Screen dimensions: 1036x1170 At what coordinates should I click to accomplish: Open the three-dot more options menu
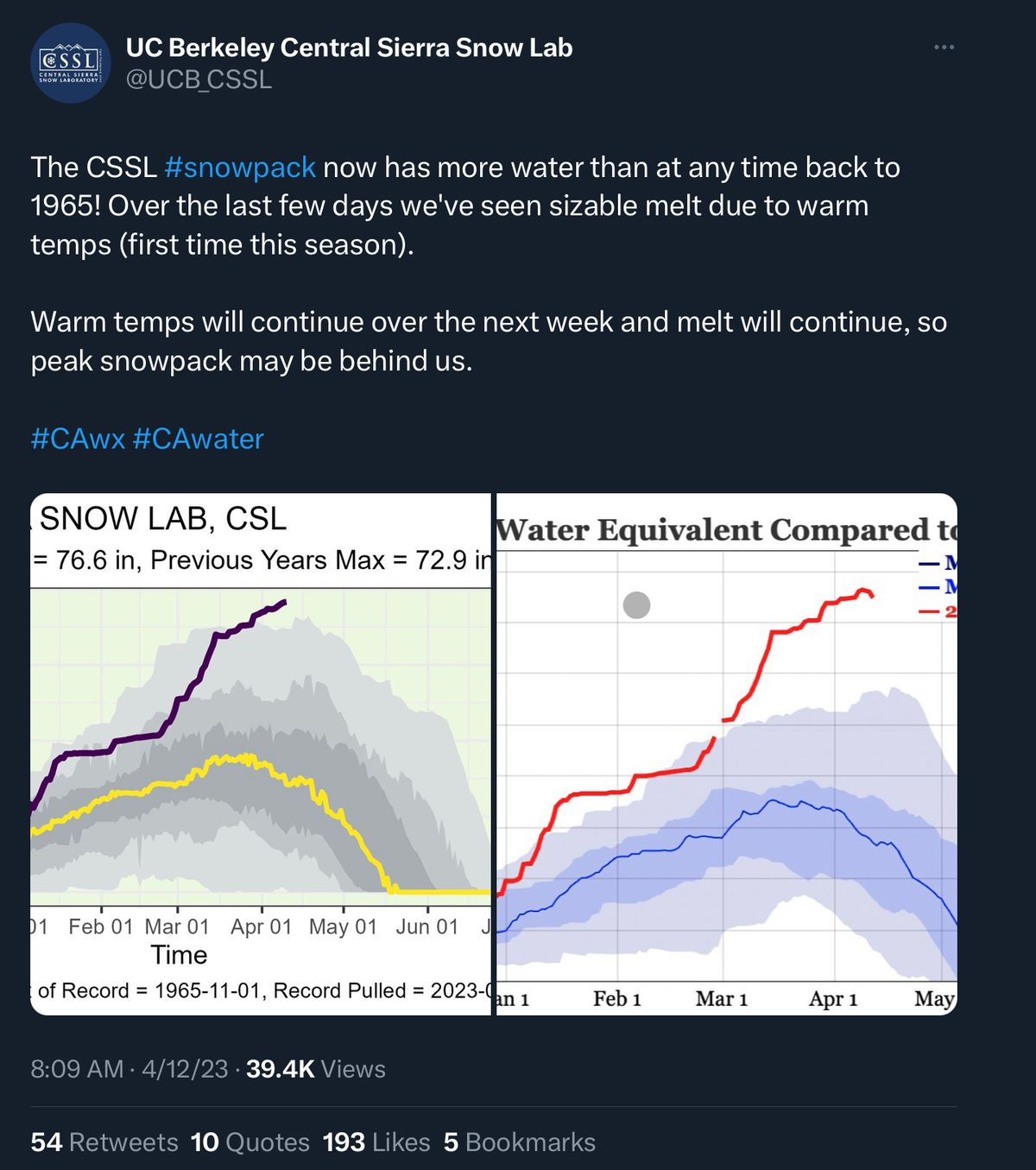pyautogui.click(x=944, y=47)
